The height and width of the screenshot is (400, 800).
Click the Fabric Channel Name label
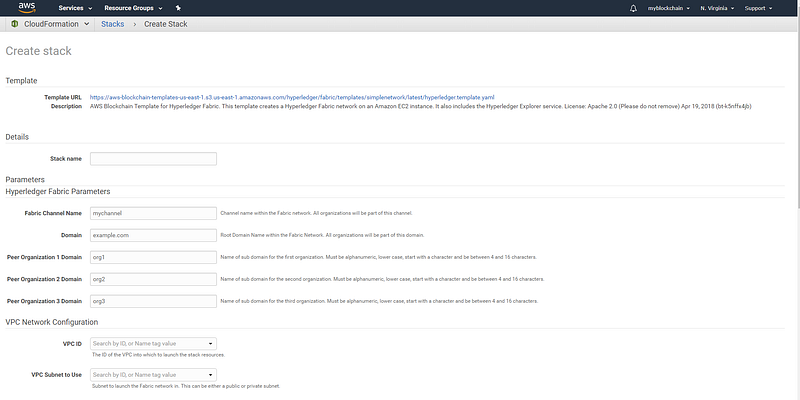click(53, 213)
